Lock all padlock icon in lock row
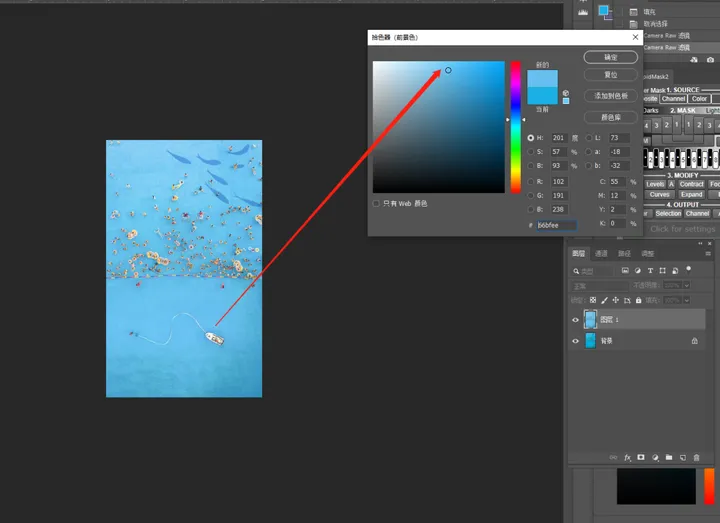720x523 pixels. click(x=638, y=300)
